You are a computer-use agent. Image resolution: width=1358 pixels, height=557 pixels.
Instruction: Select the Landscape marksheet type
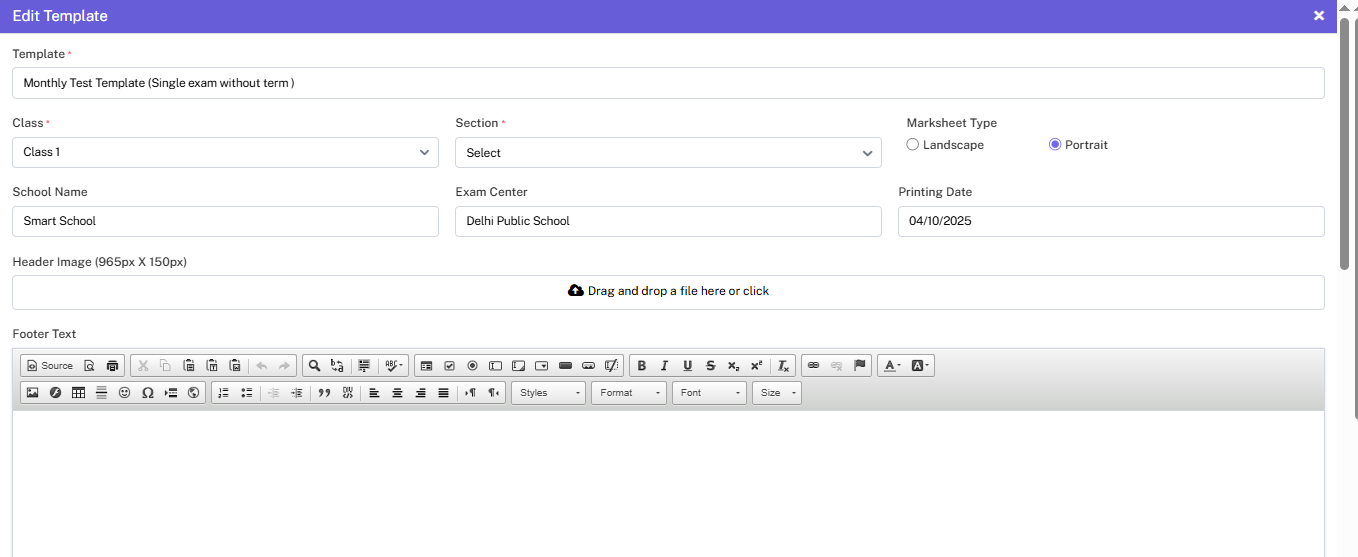pyautogui.click(x=913, y=145)
